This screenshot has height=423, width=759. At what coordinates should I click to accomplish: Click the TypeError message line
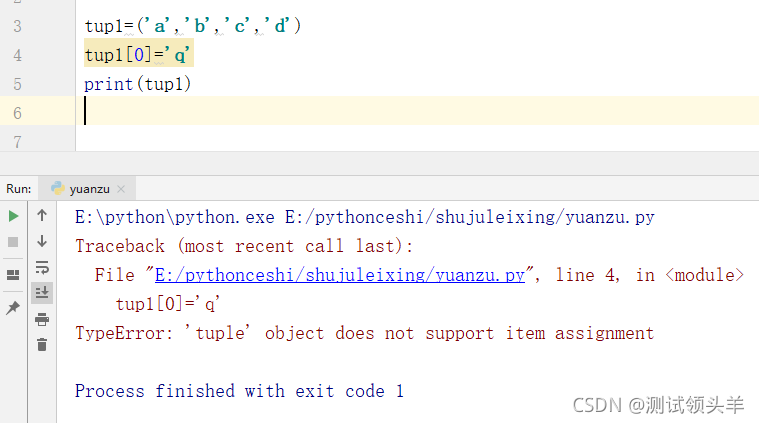(x=364, y=333)
